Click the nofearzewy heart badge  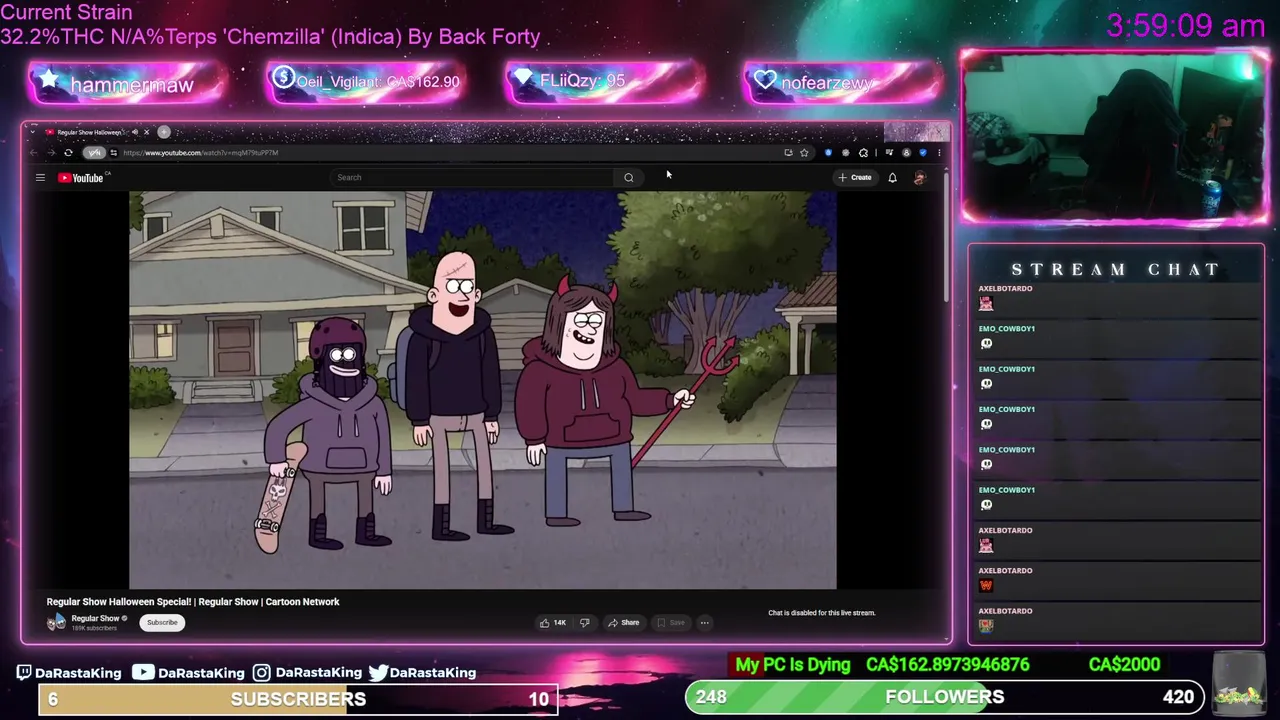tap(843, 82)
